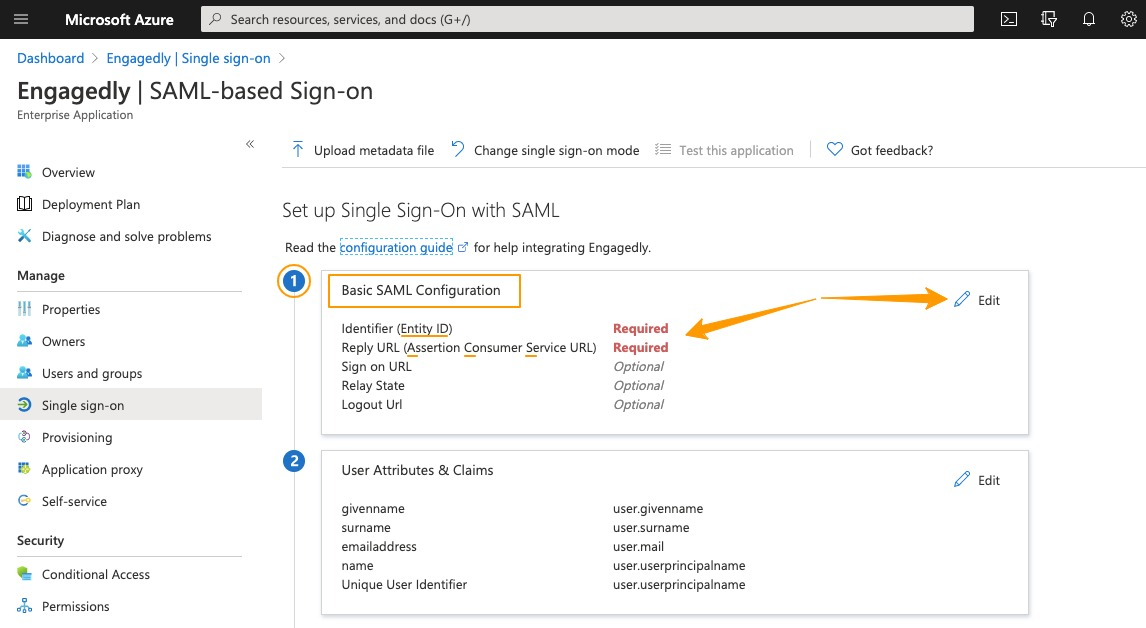This screenshot has height=628, width=1146.
Task: Click the Users and groups icon
Action: point(24,373)
